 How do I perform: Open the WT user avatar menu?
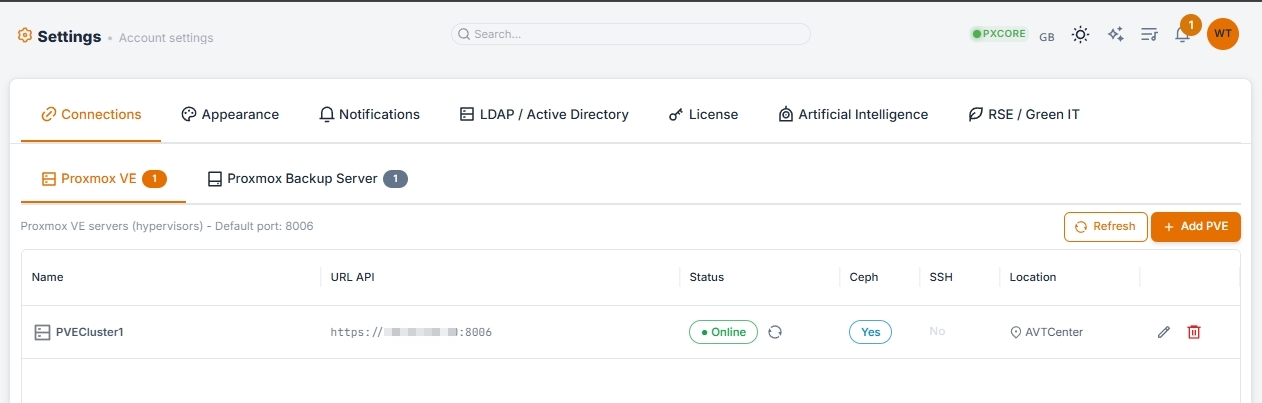(1222, 34)
